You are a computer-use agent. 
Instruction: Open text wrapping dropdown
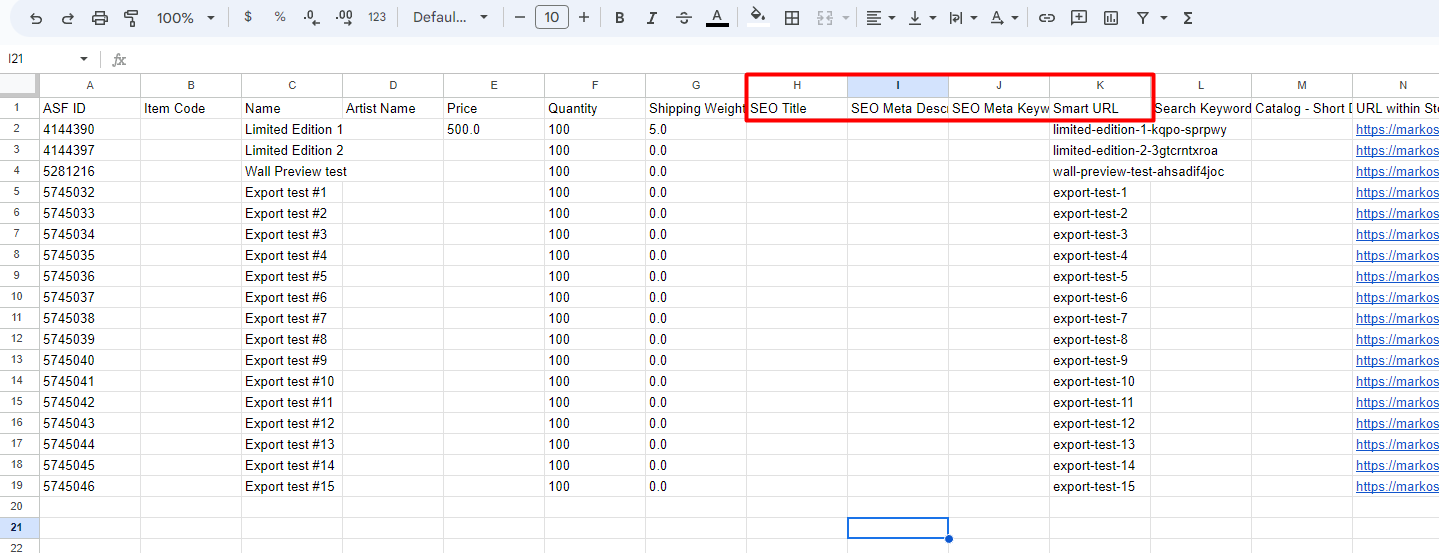click(x=963, y=18)
